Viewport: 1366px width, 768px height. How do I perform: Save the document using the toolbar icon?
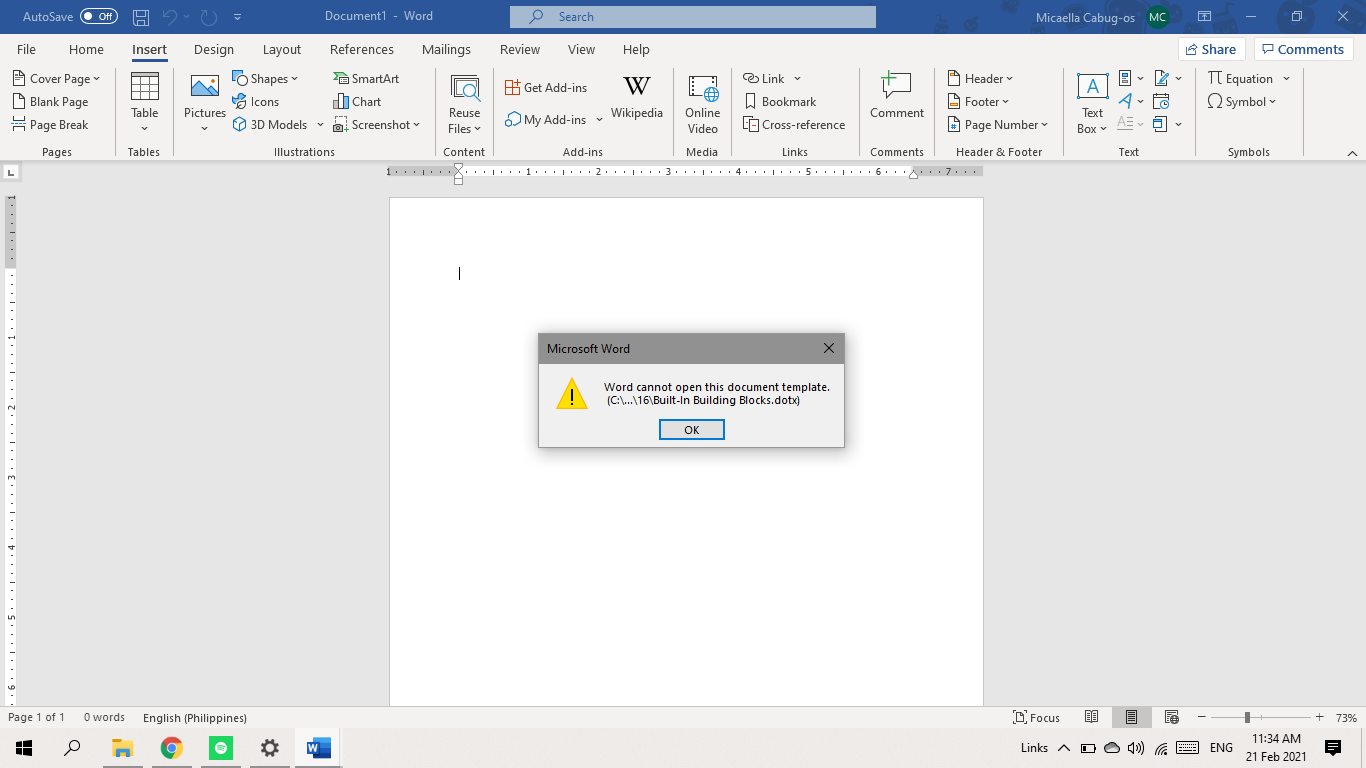pyautogui.click(x=141, y=17)
